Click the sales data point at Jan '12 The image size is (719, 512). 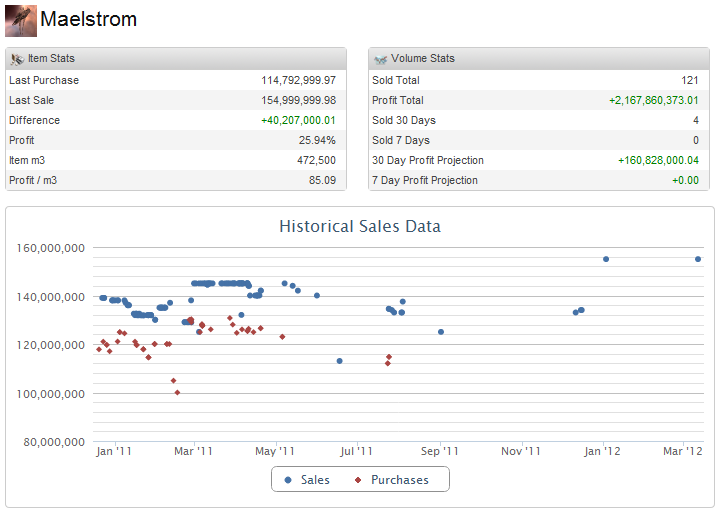coord(606,259)
